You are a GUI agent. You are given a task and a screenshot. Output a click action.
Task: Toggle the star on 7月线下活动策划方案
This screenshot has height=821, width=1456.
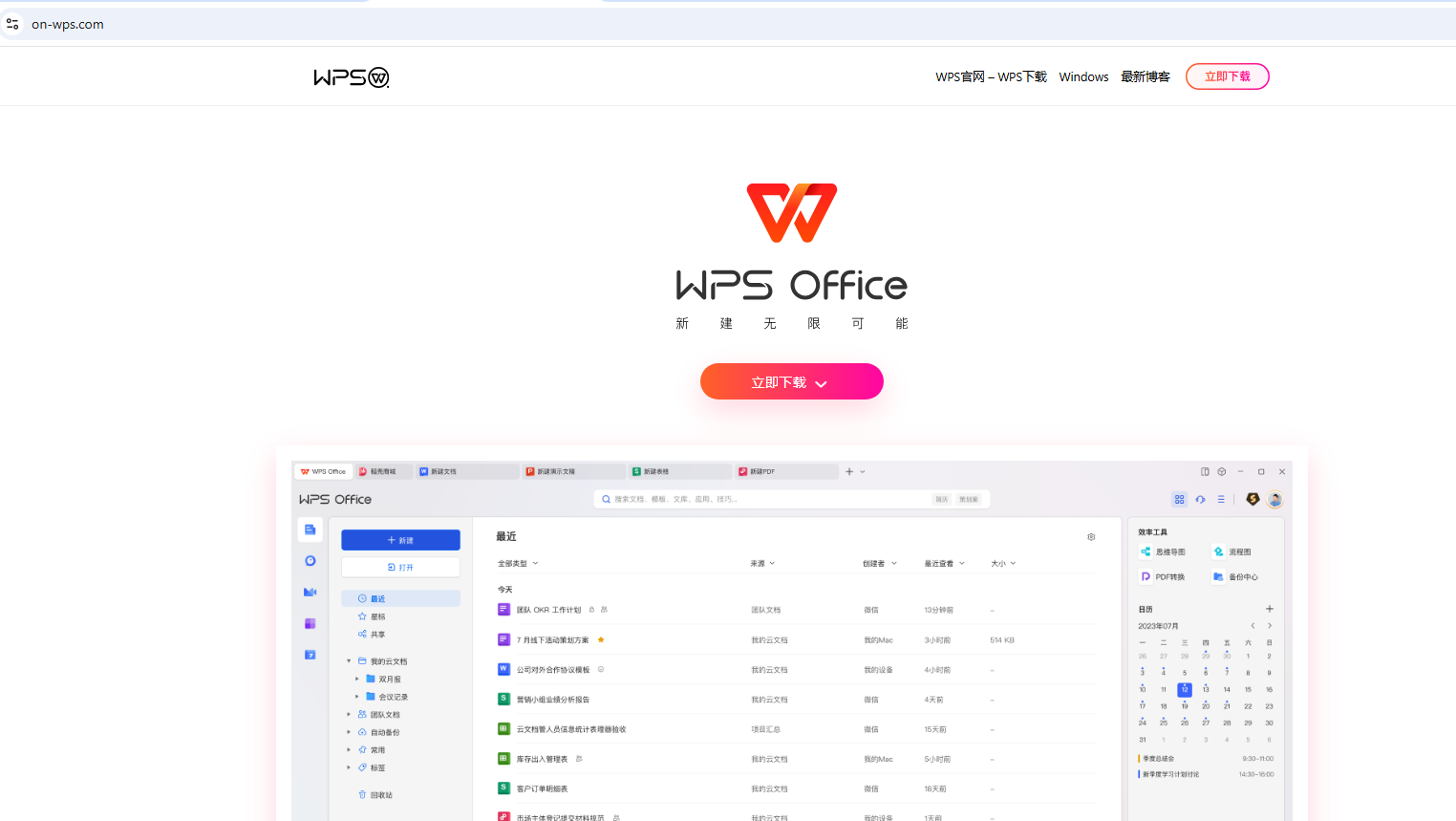coord(601,639)
